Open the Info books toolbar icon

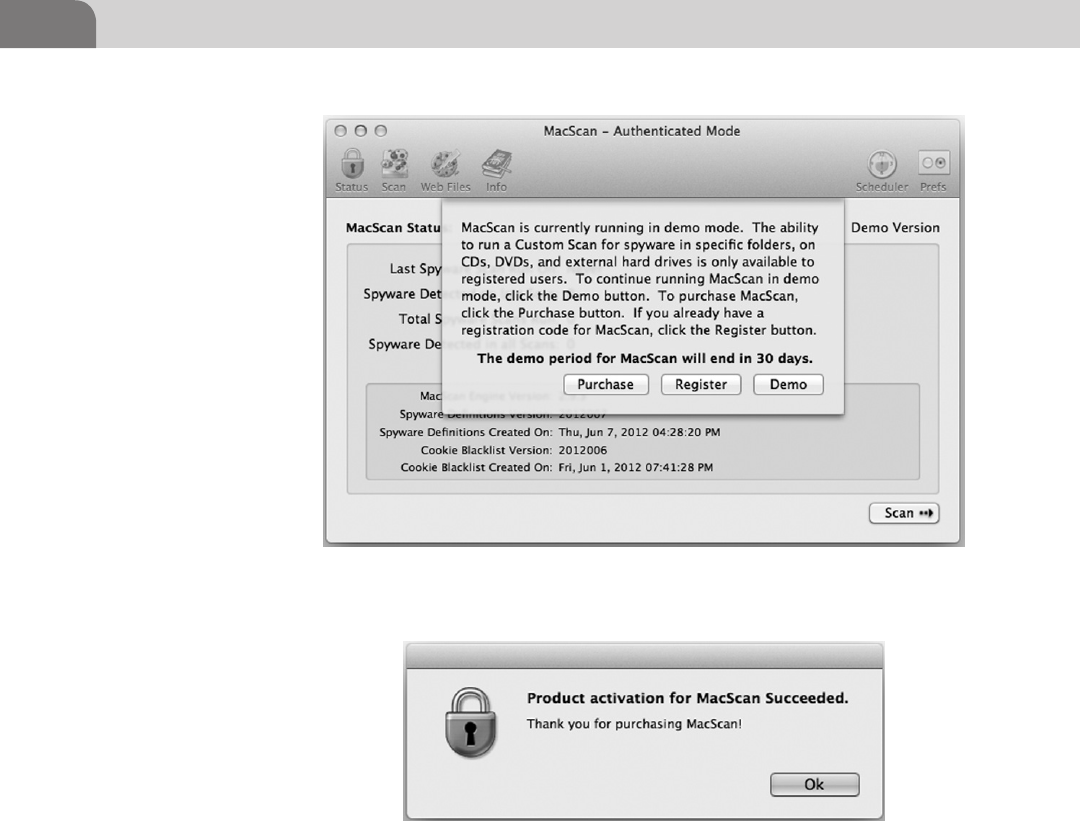[x=497, y=170]
